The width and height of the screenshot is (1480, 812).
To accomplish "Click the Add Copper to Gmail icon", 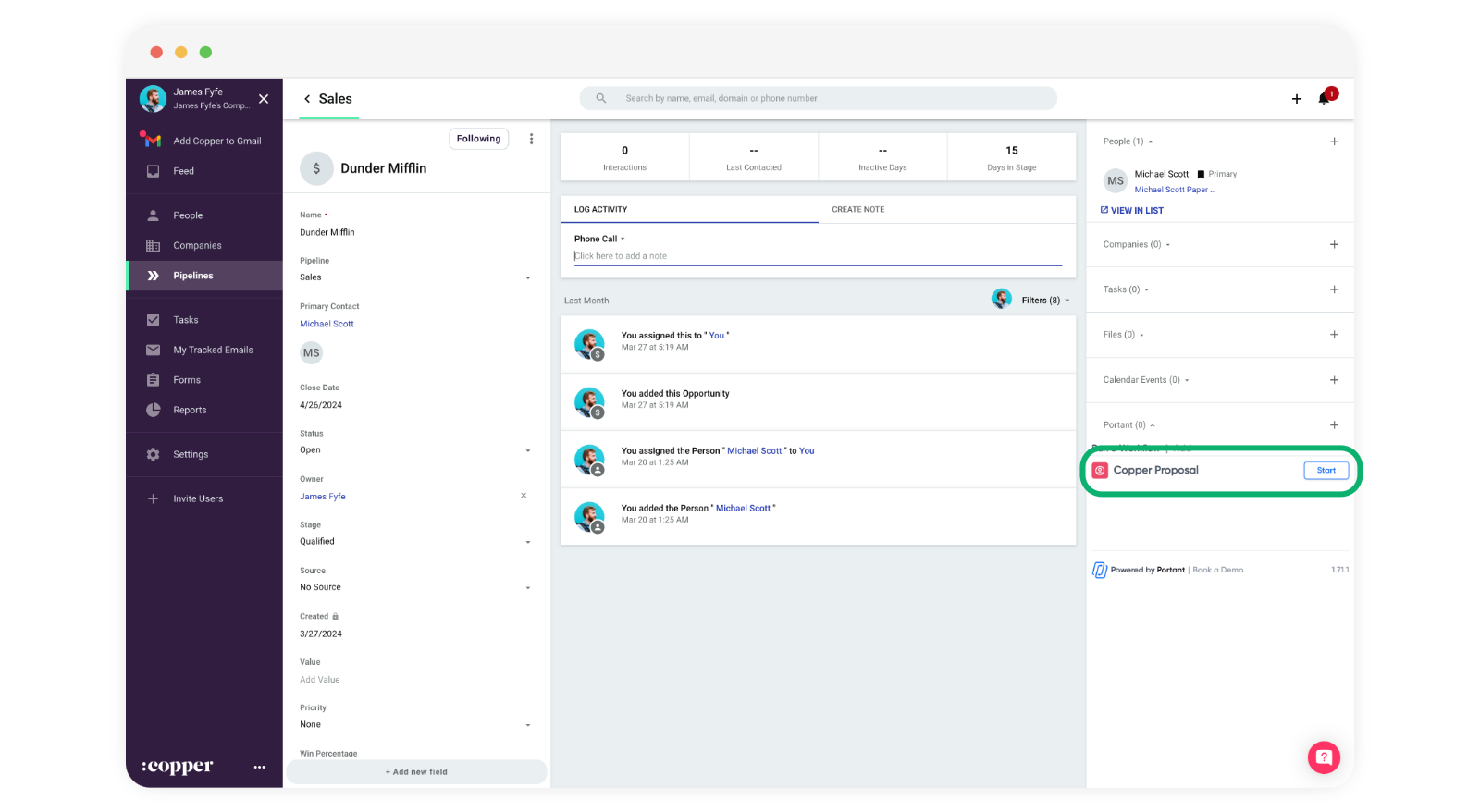I will (151, 141).
